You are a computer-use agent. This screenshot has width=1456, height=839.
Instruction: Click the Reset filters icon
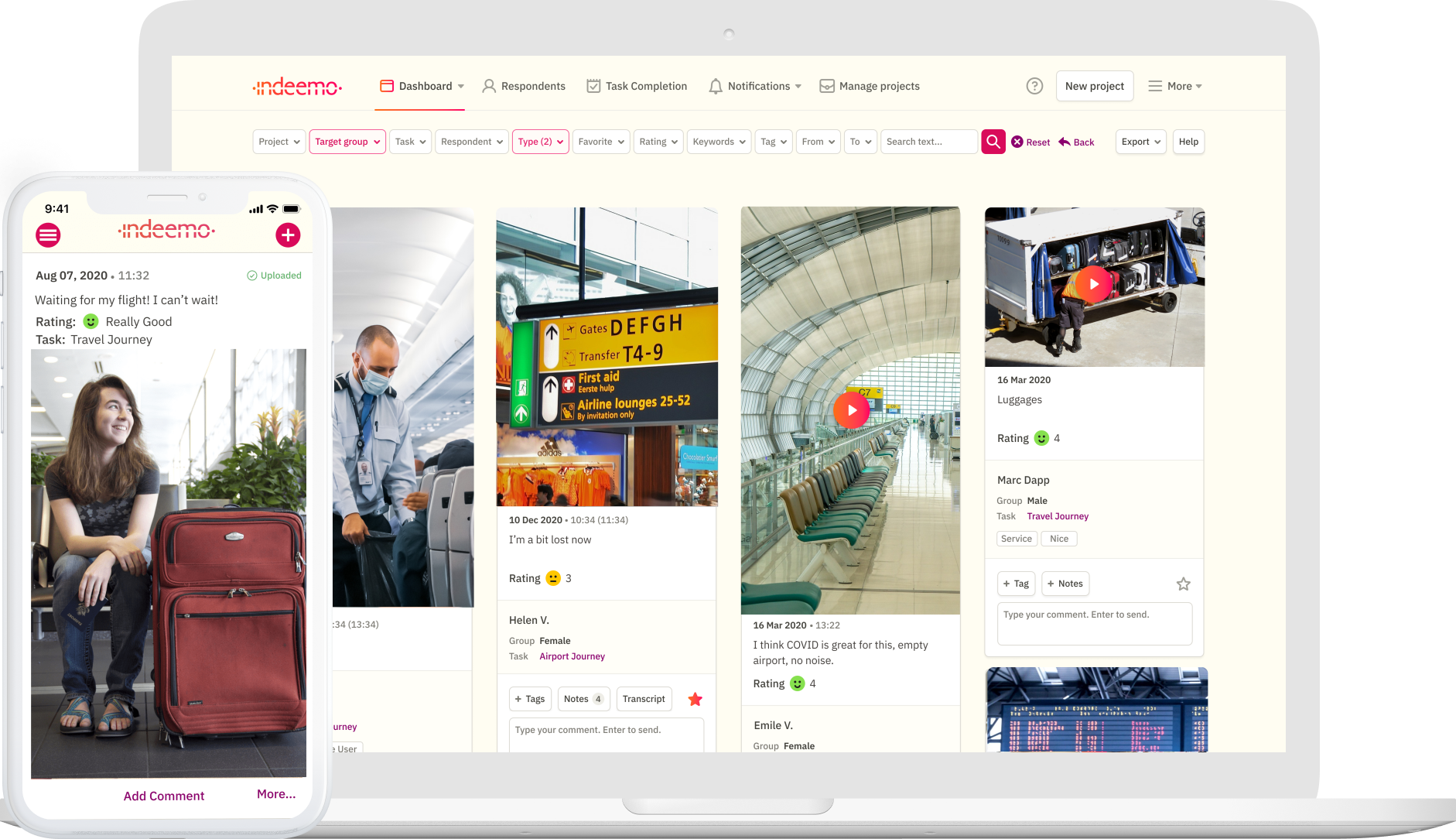click(1017, 142)
